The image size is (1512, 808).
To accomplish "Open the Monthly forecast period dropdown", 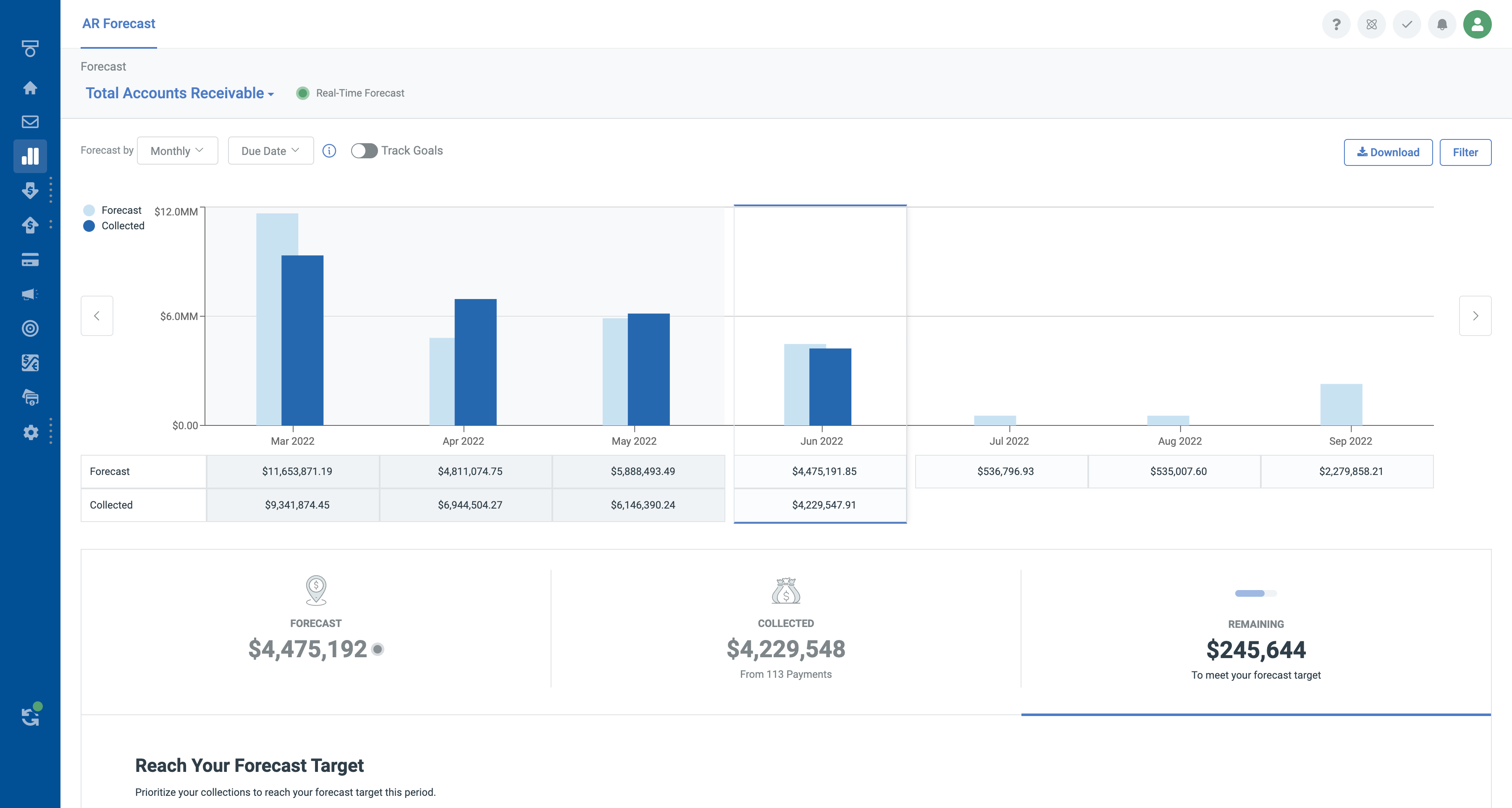I will point(177,151).
